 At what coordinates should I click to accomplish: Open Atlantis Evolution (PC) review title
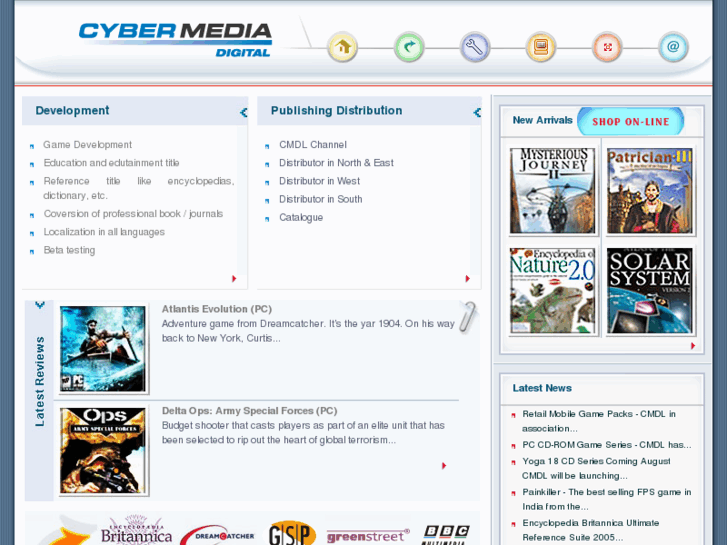coord(217,309)
